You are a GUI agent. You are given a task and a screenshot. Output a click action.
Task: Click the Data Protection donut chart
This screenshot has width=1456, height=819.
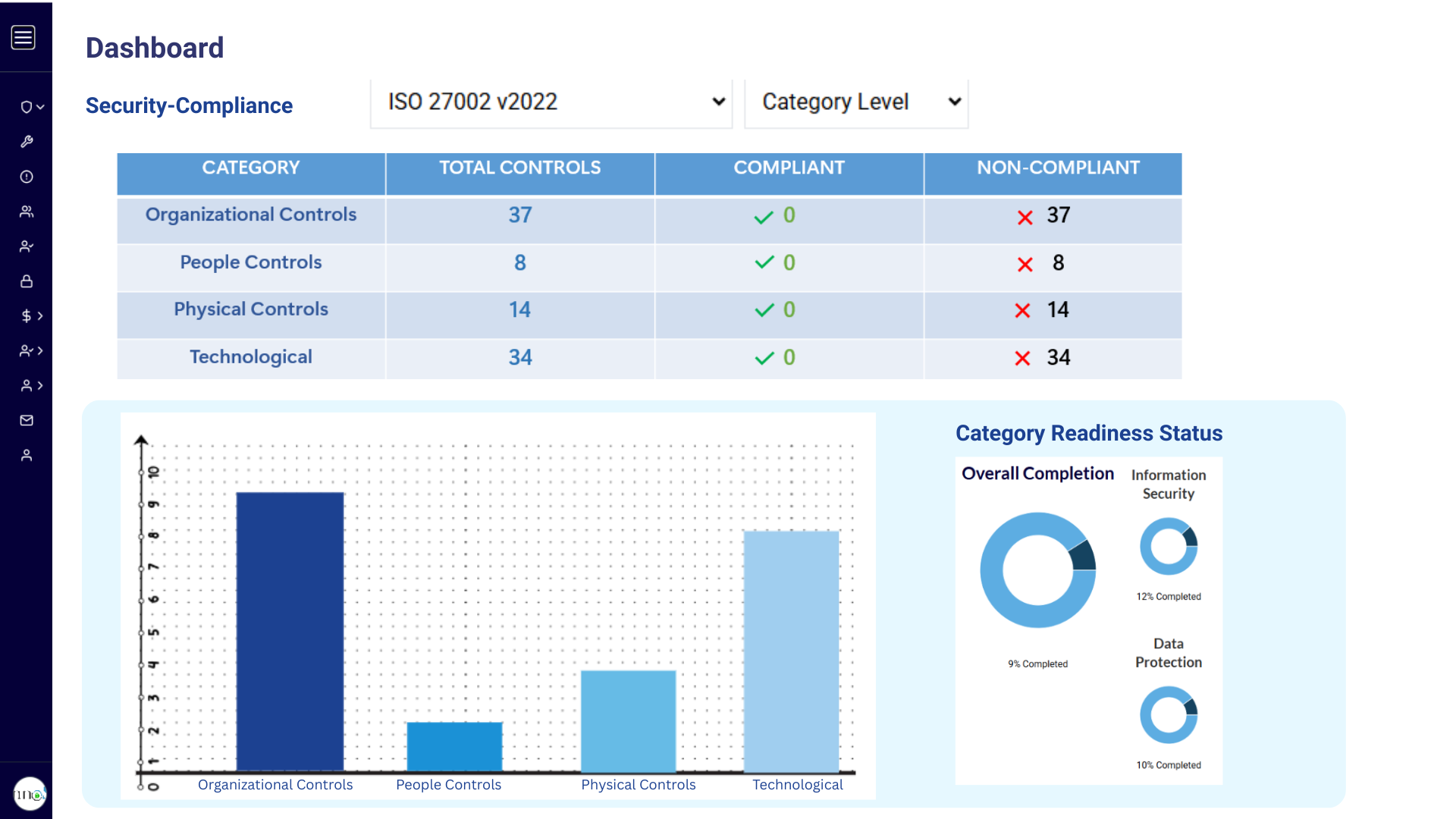[x=1168, y=714]
